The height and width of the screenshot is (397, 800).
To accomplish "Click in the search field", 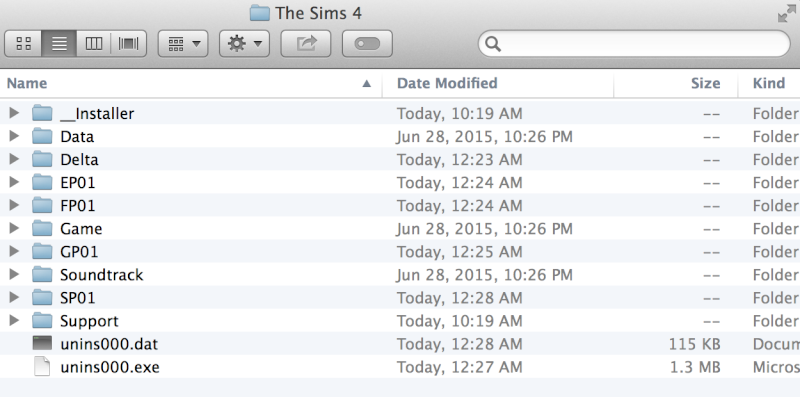I will tap(634, 44).
